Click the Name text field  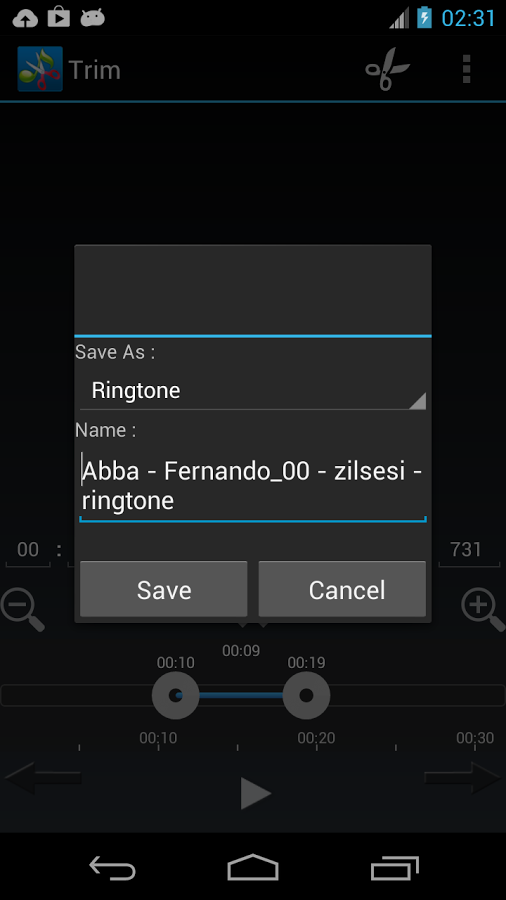click(x=253, y=486)
